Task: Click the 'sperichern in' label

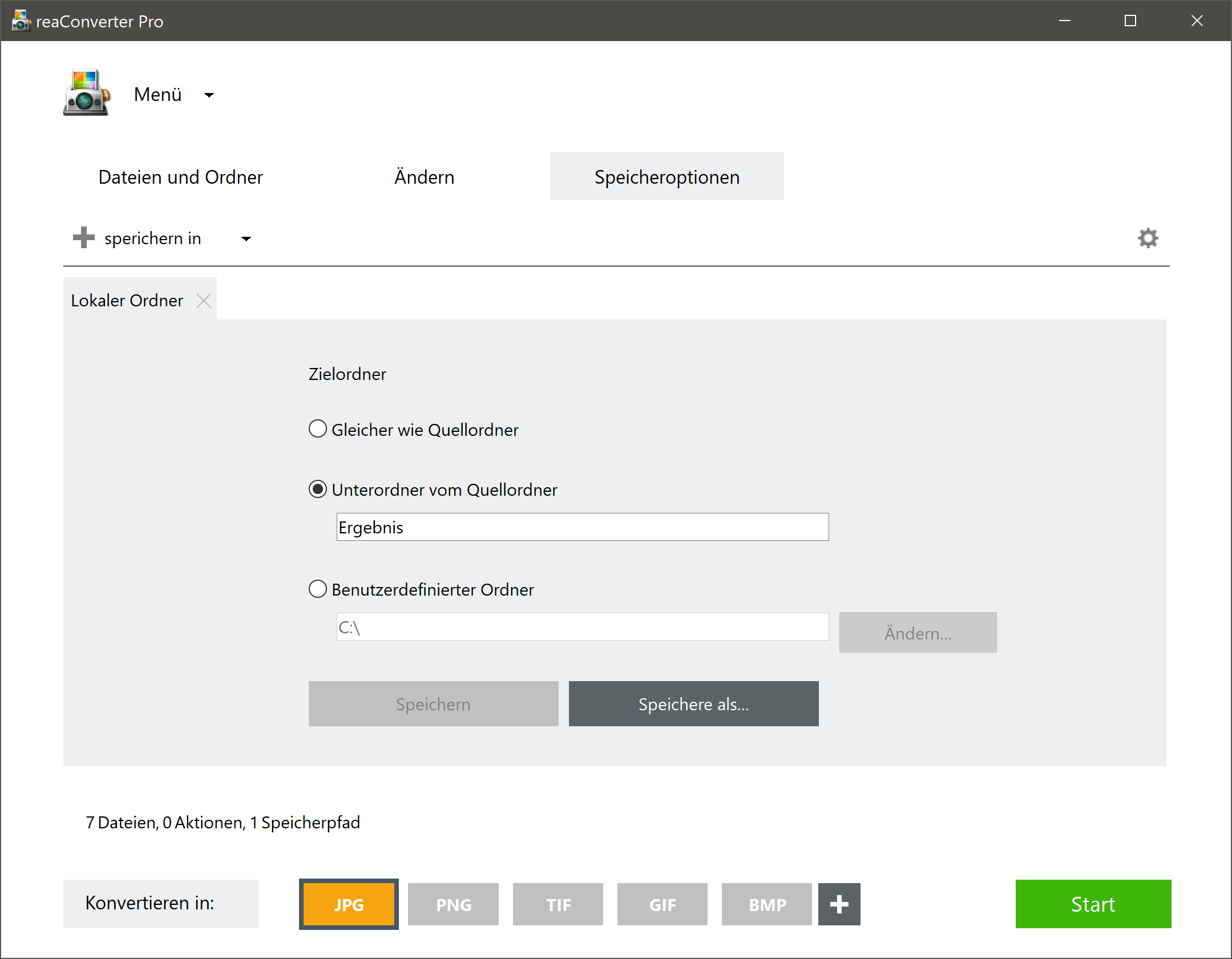Action: (153, 238)
